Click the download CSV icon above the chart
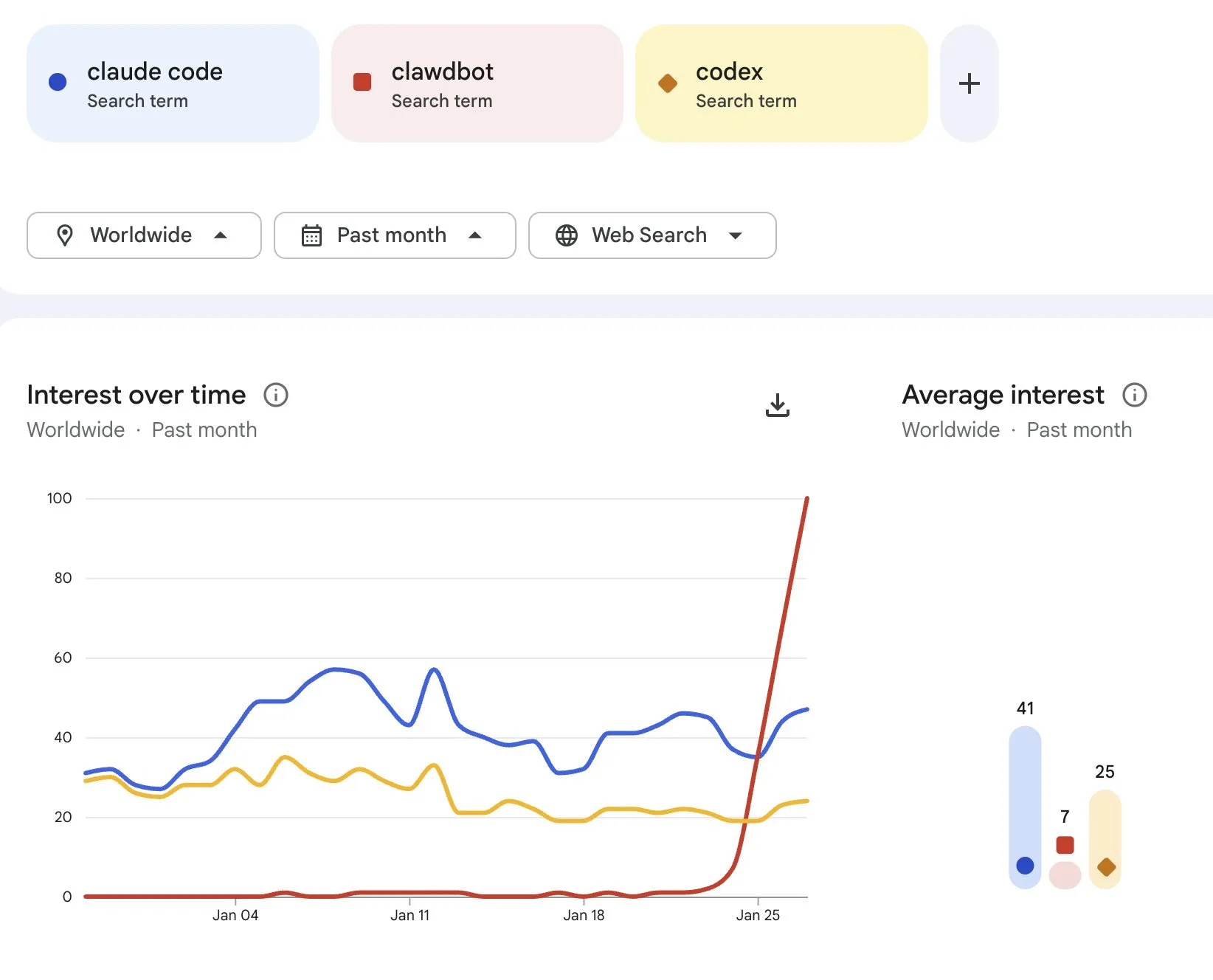This screenshot has width=1213, height=980. pos(777,404)
